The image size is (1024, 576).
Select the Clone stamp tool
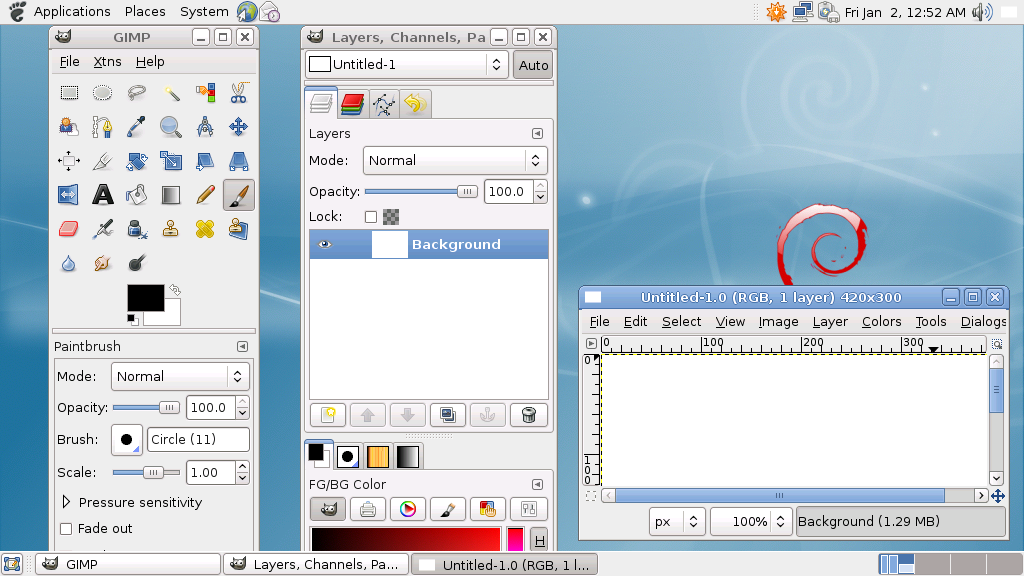(170, 229)
